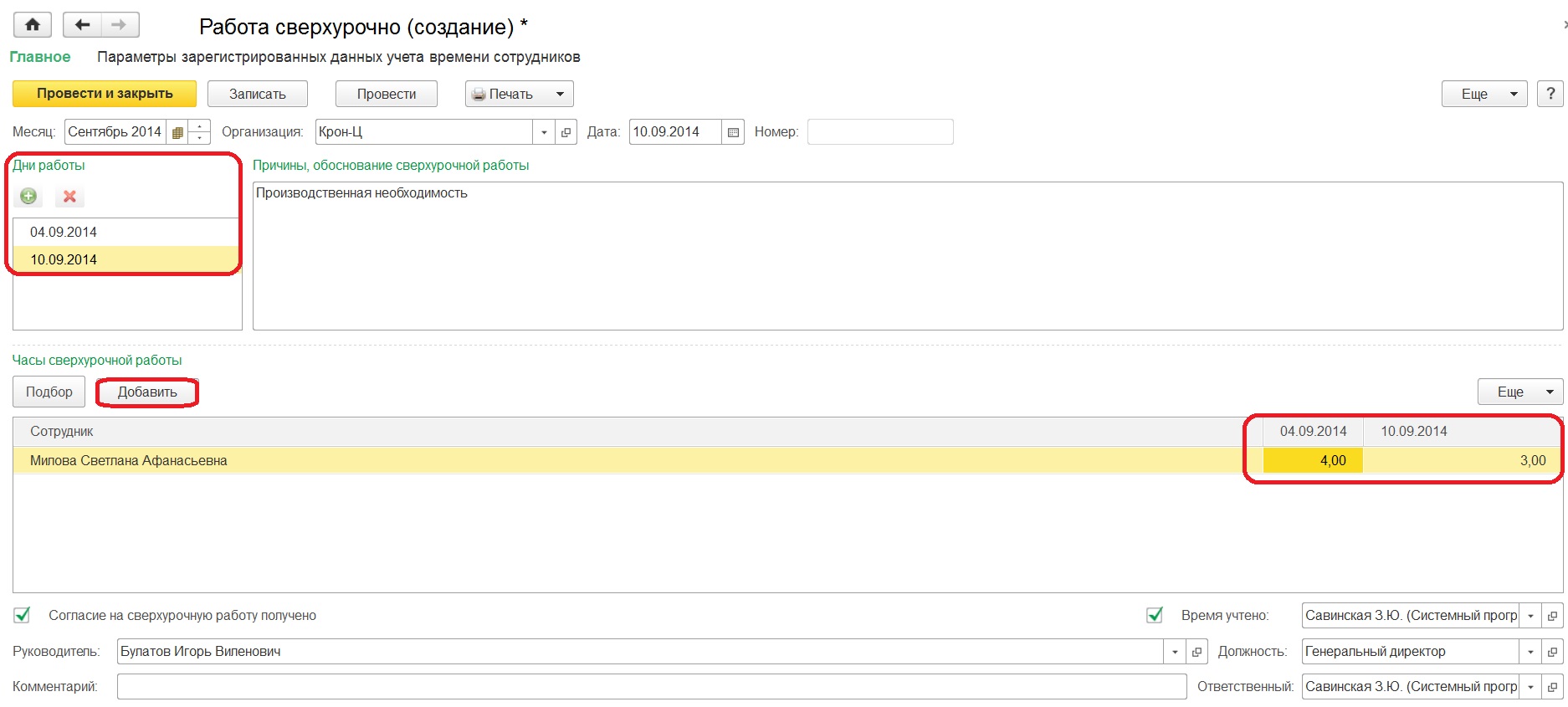Toggle the Время учтено checkbox
The image size is (1568, 707).
point(1155,615)
